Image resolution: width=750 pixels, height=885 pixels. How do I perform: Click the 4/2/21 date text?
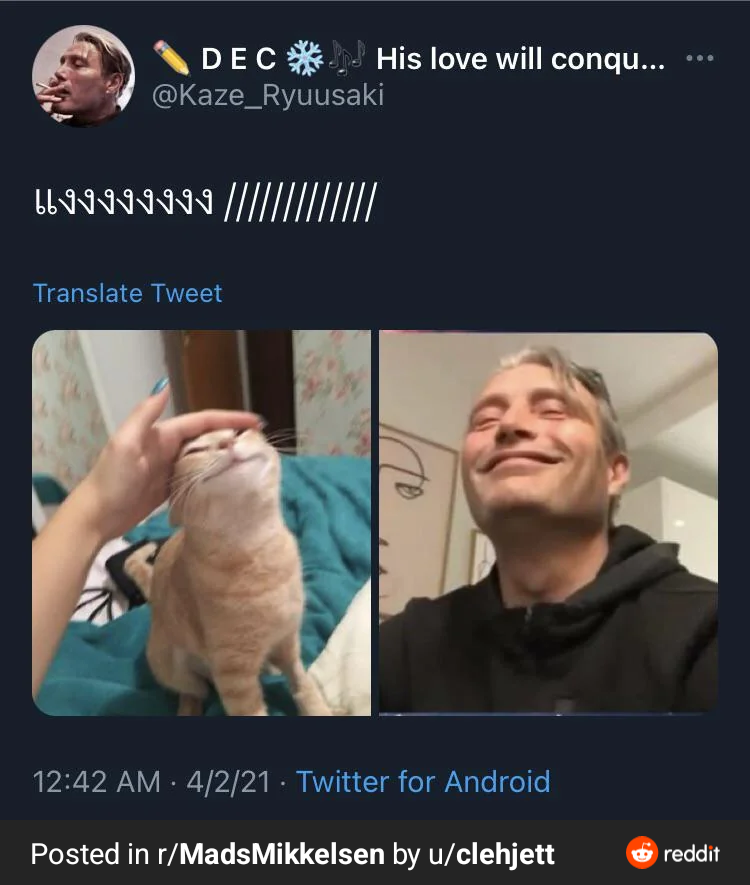click(x=229, y=782)
